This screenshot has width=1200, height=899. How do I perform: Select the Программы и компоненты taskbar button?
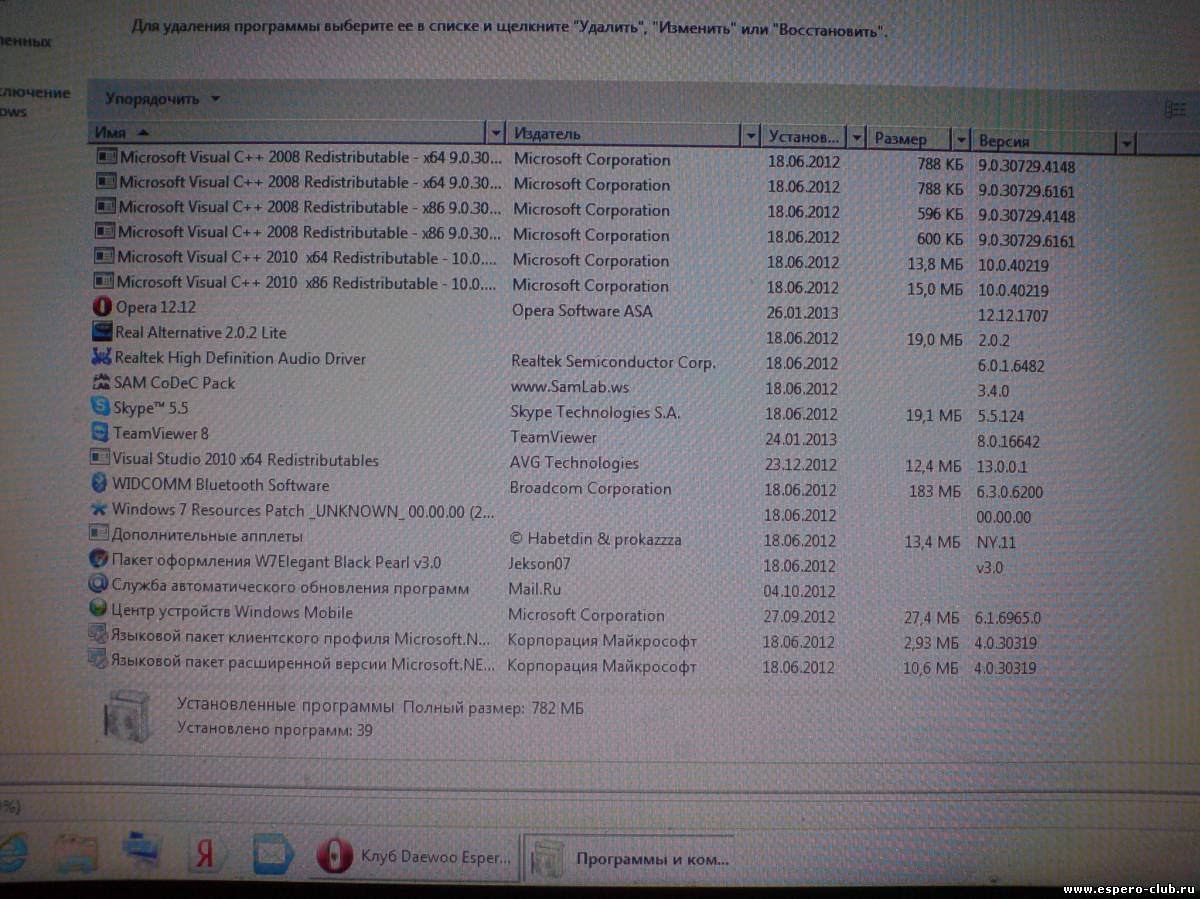[x=630, y=858]
